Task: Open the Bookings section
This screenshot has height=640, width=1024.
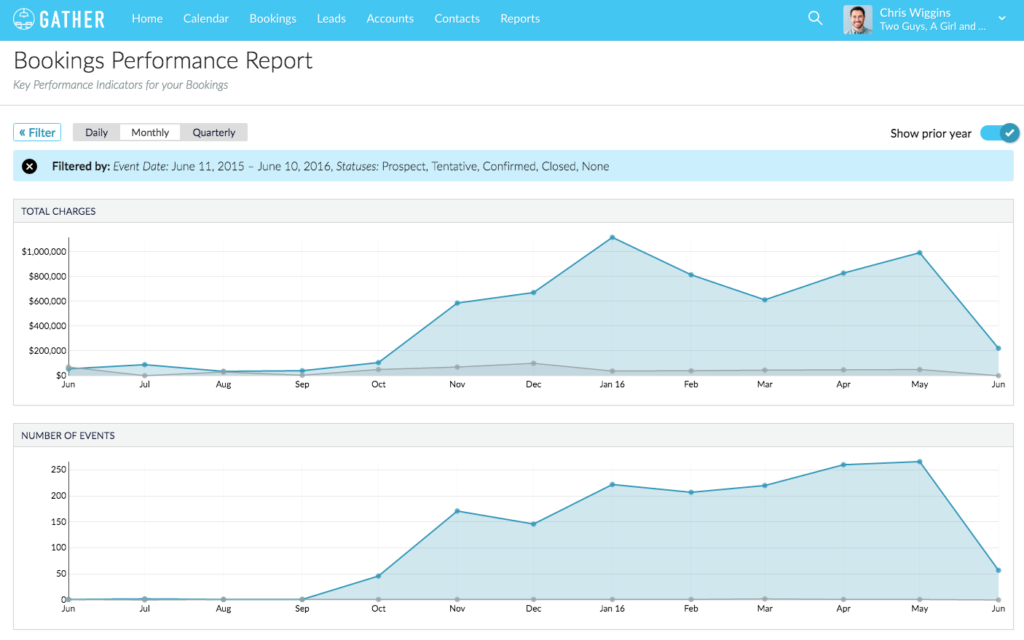Action: 273,19
